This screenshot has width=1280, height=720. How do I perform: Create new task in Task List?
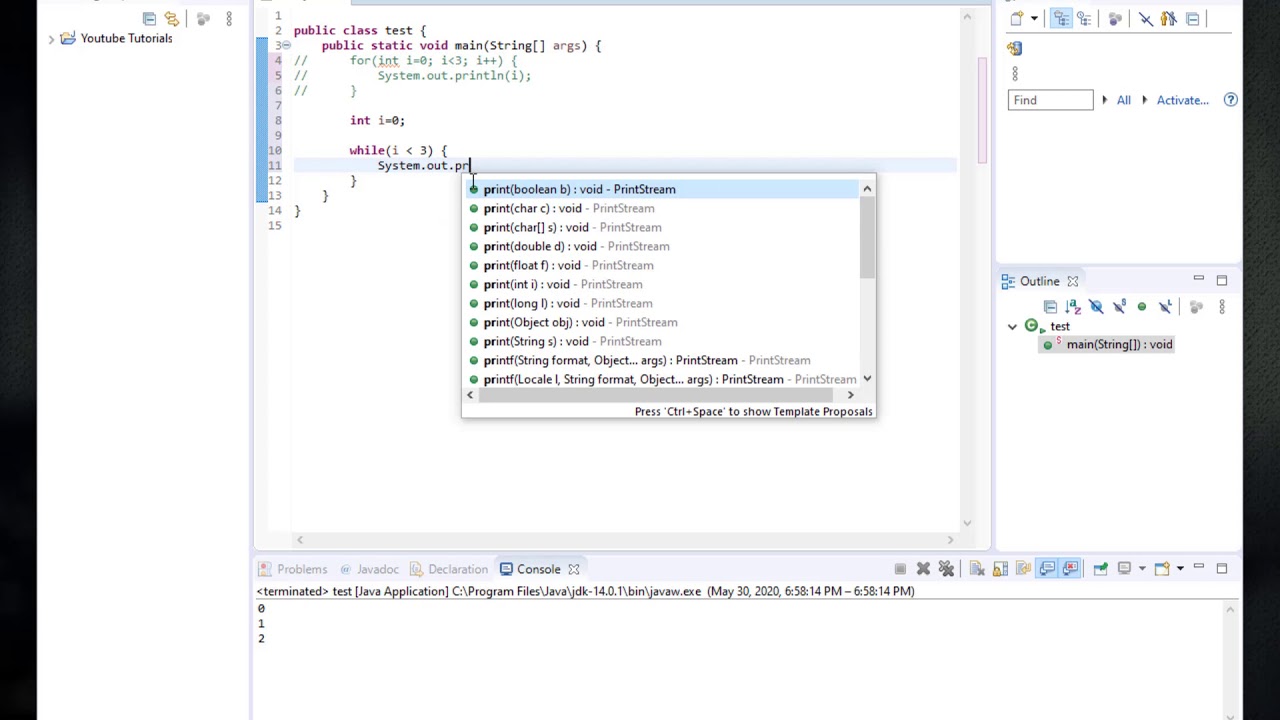[x=1017, y=18]
